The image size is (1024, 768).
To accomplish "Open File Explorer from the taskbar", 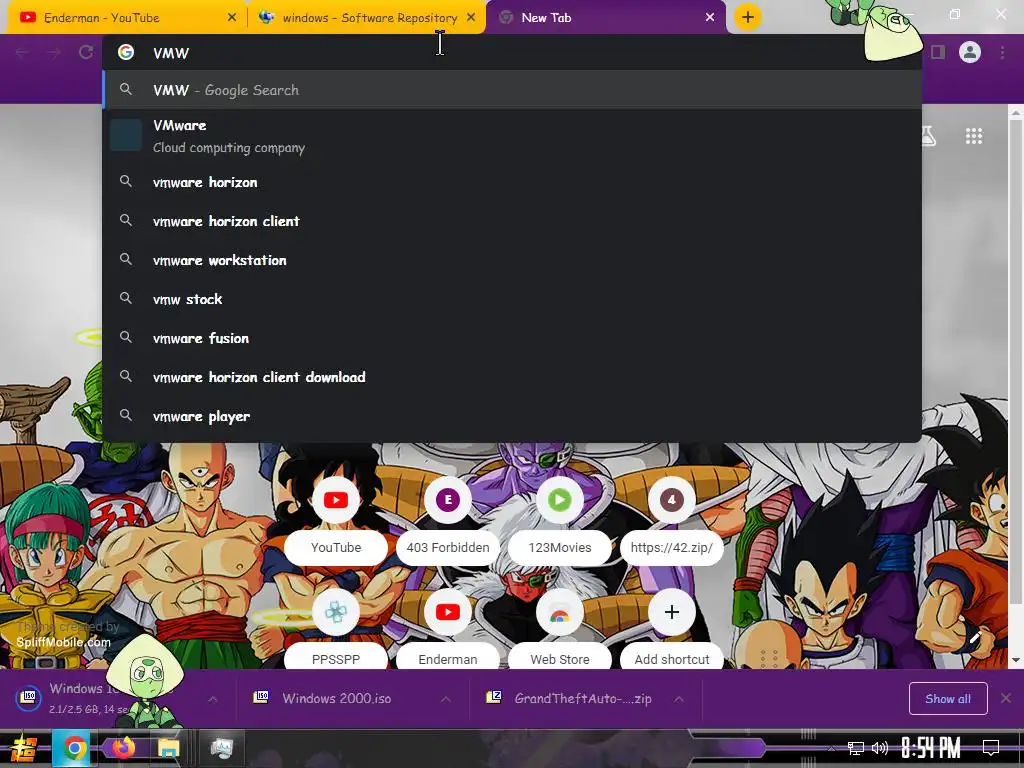I will (168, 748).
